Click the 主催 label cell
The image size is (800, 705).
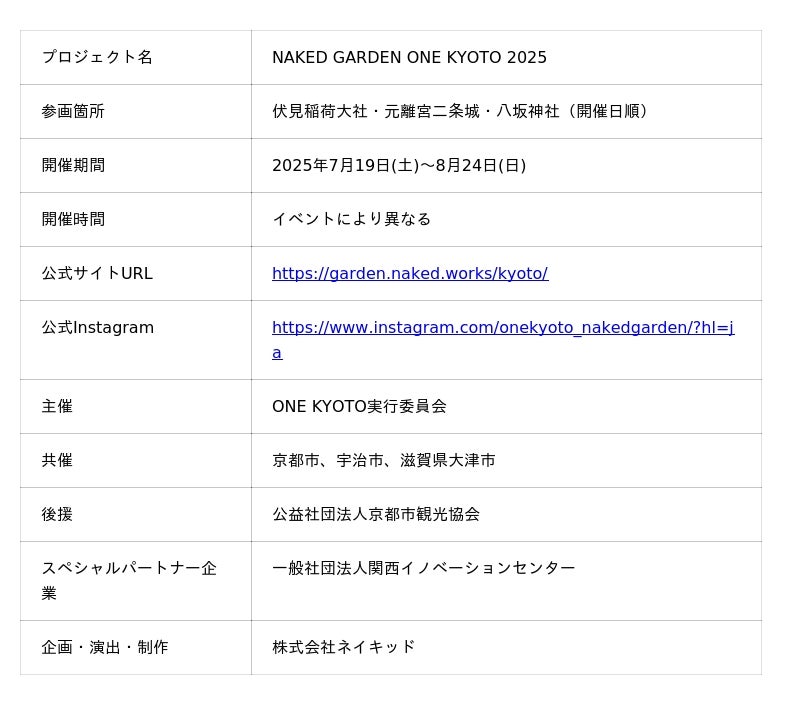[57, 406]
